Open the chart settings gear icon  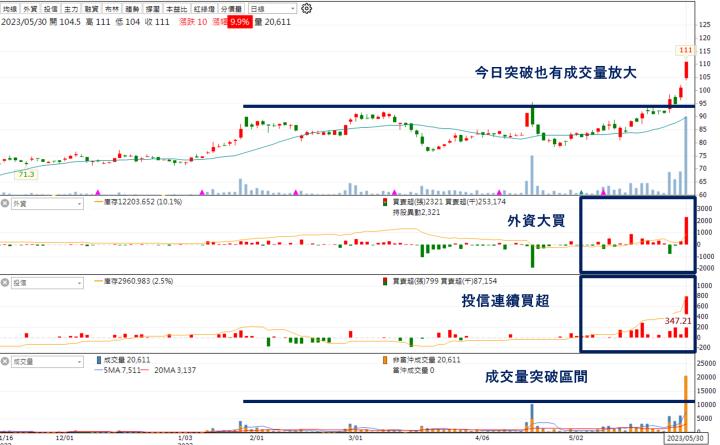click(307, 8)
